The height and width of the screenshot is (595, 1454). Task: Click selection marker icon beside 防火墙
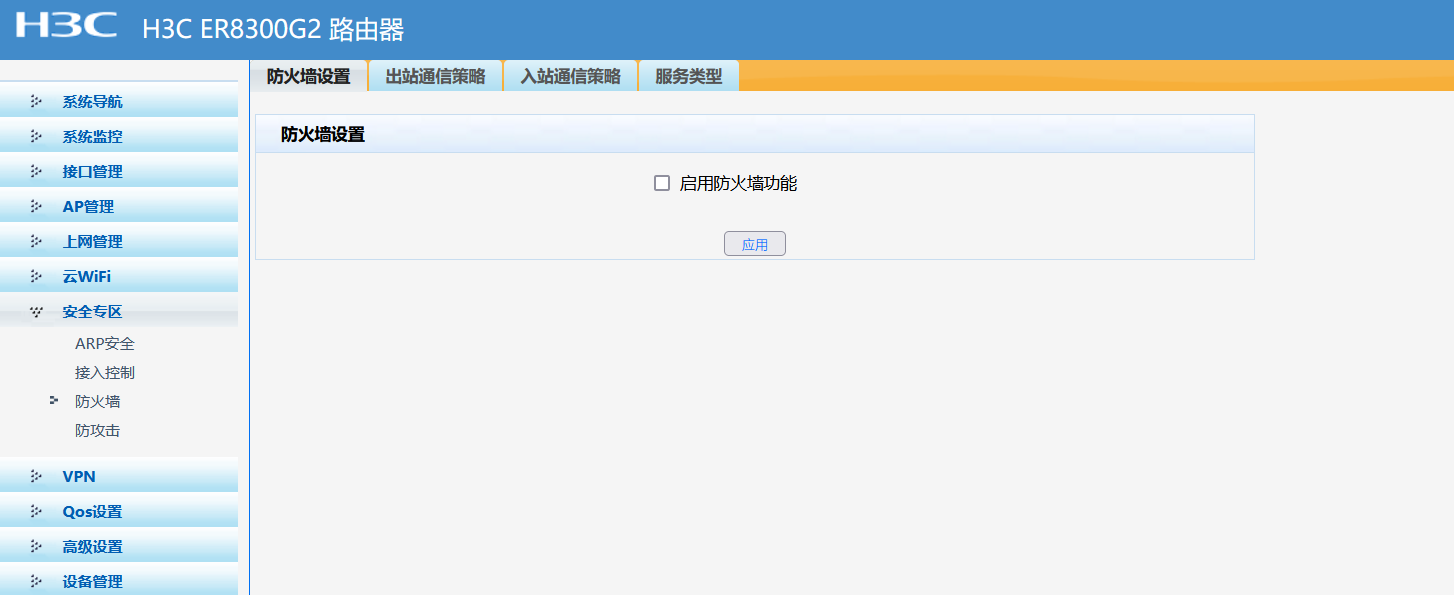point(54,400)
